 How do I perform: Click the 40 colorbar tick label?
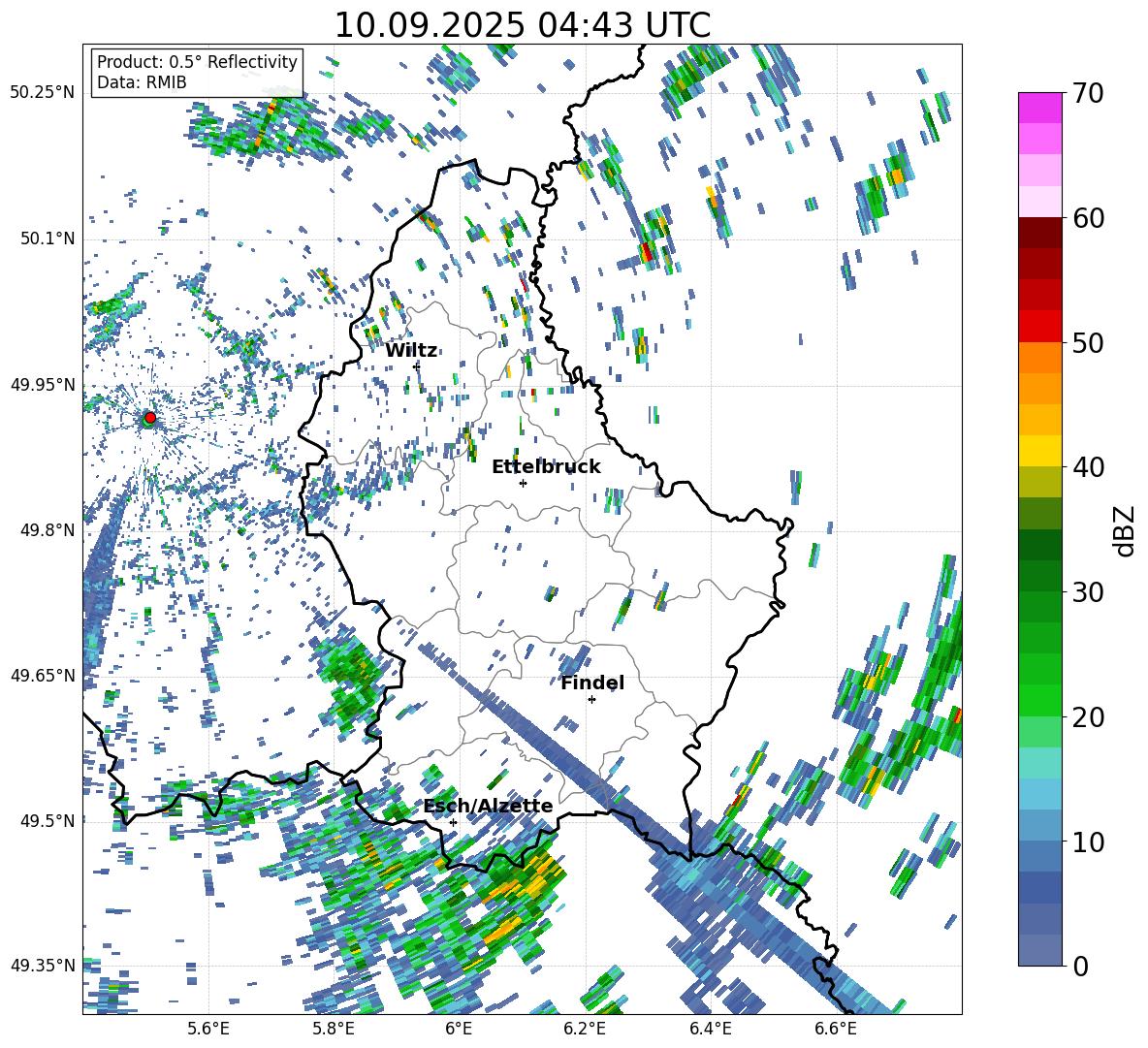[x=1088, y=467]
